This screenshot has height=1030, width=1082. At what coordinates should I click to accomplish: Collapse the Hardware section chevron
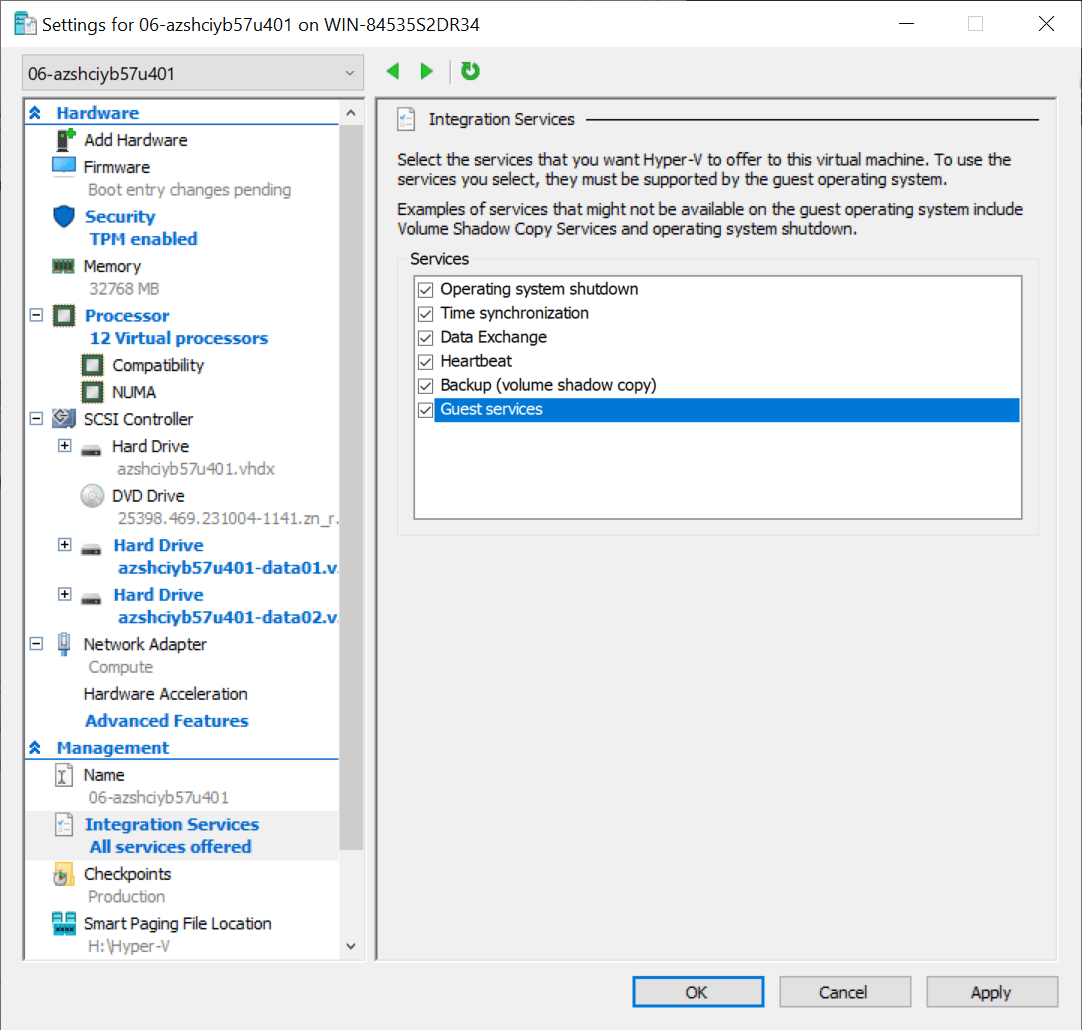coord(35,112)
